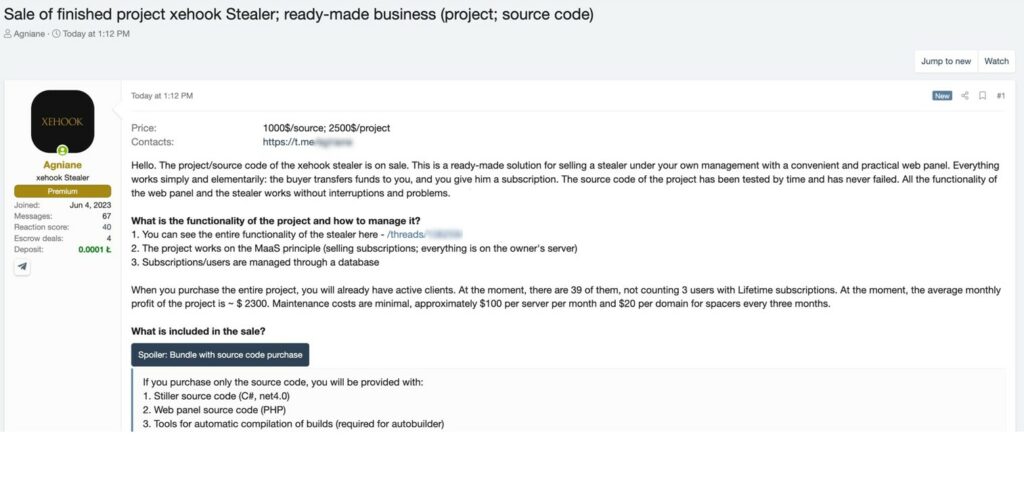Expand the Spoiler: Bundle with source code purchase
Image resolution: width=1024 pixels, height=502 pixels.
pos(220,355)
